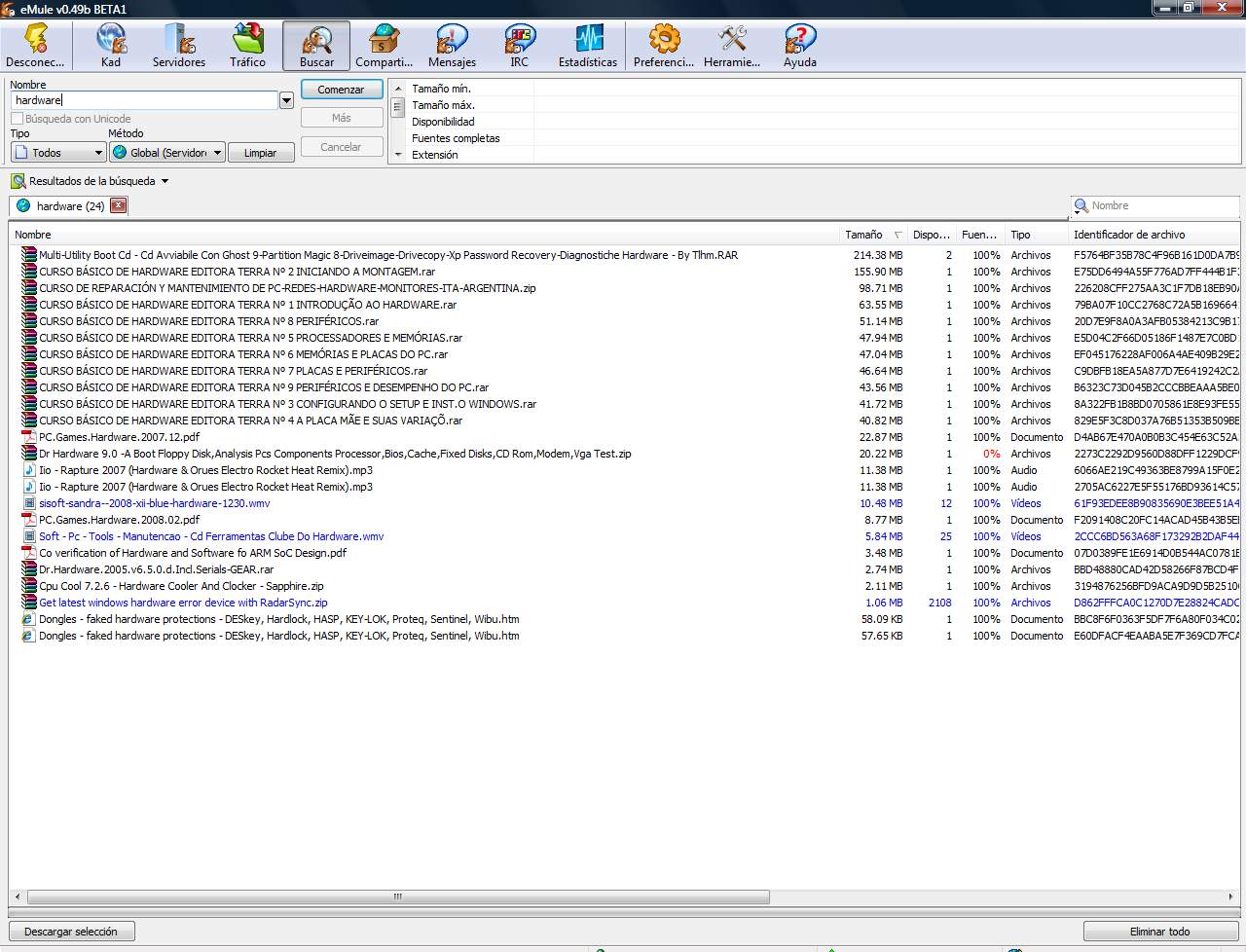The image size is (1246, 952).
Task: Click the Cancelar search button
Action: point(341,147)
